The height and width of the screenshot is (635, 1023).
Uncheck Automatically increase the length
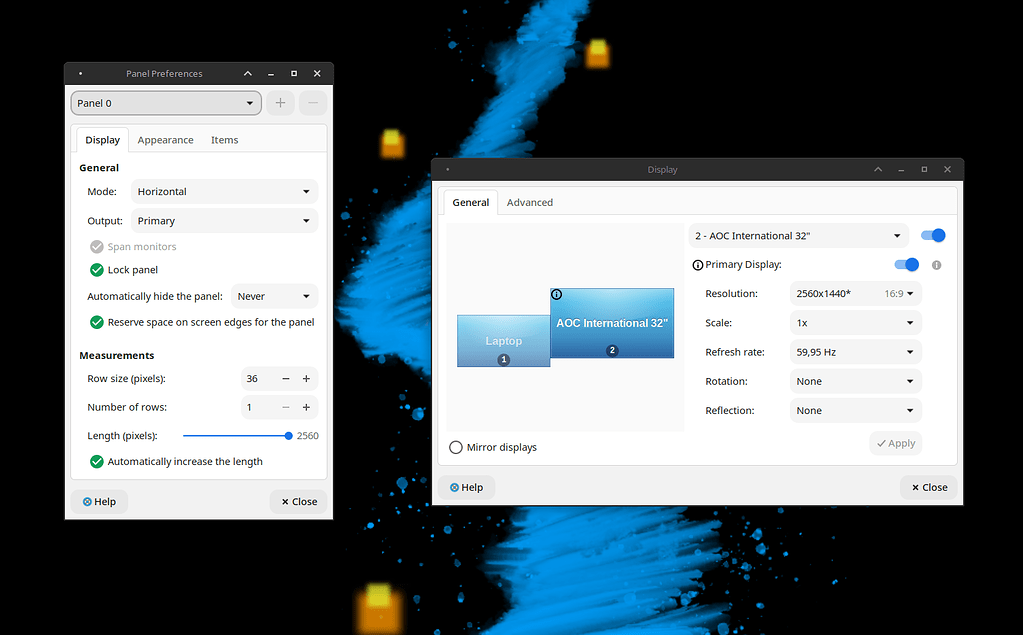96,461
